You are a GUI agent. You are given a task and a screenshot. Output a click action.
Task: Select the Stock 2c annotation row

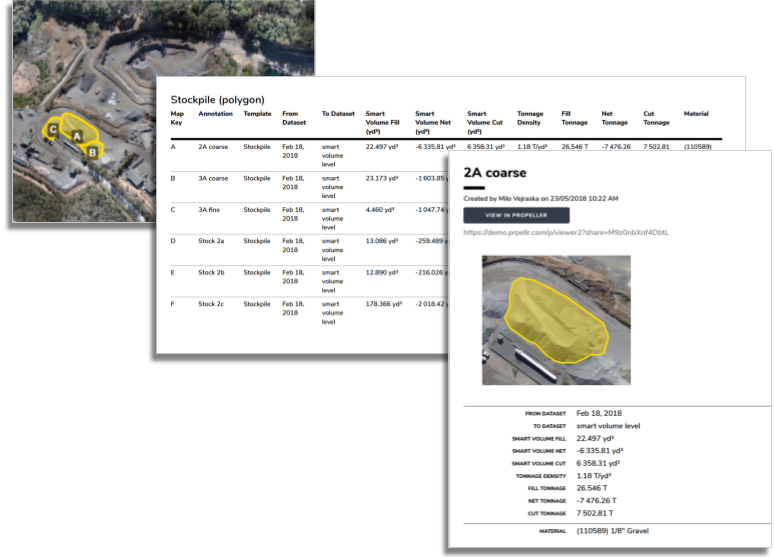point(211,304)
